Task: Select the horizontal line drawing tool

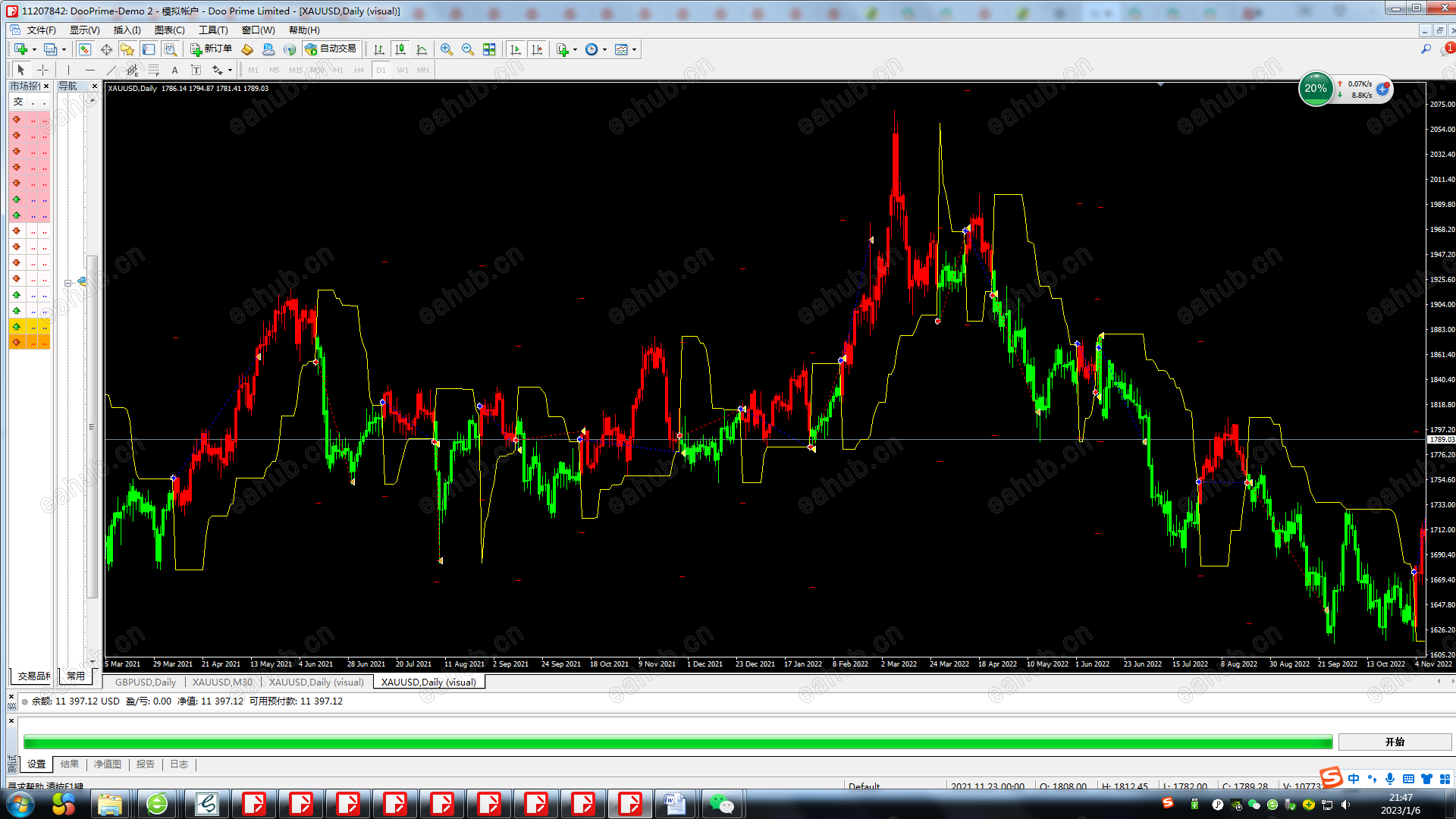Action: pos(90,70)
